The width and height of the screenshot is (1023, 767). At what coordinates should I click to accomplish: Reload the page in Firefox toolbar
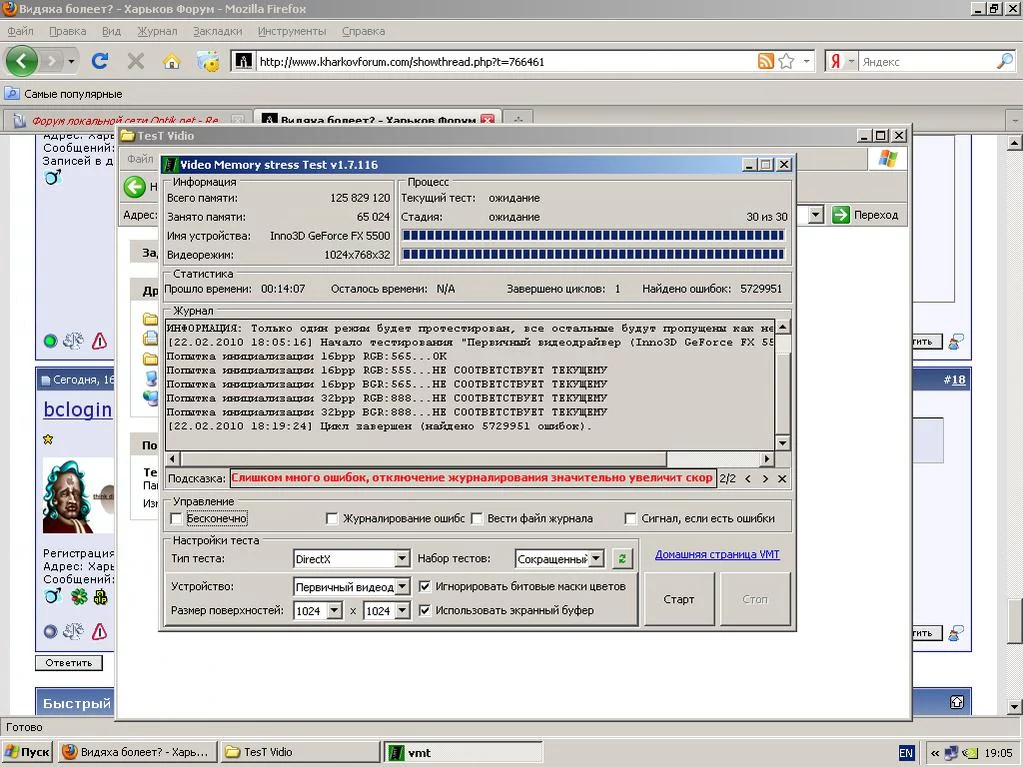[100, 61]
